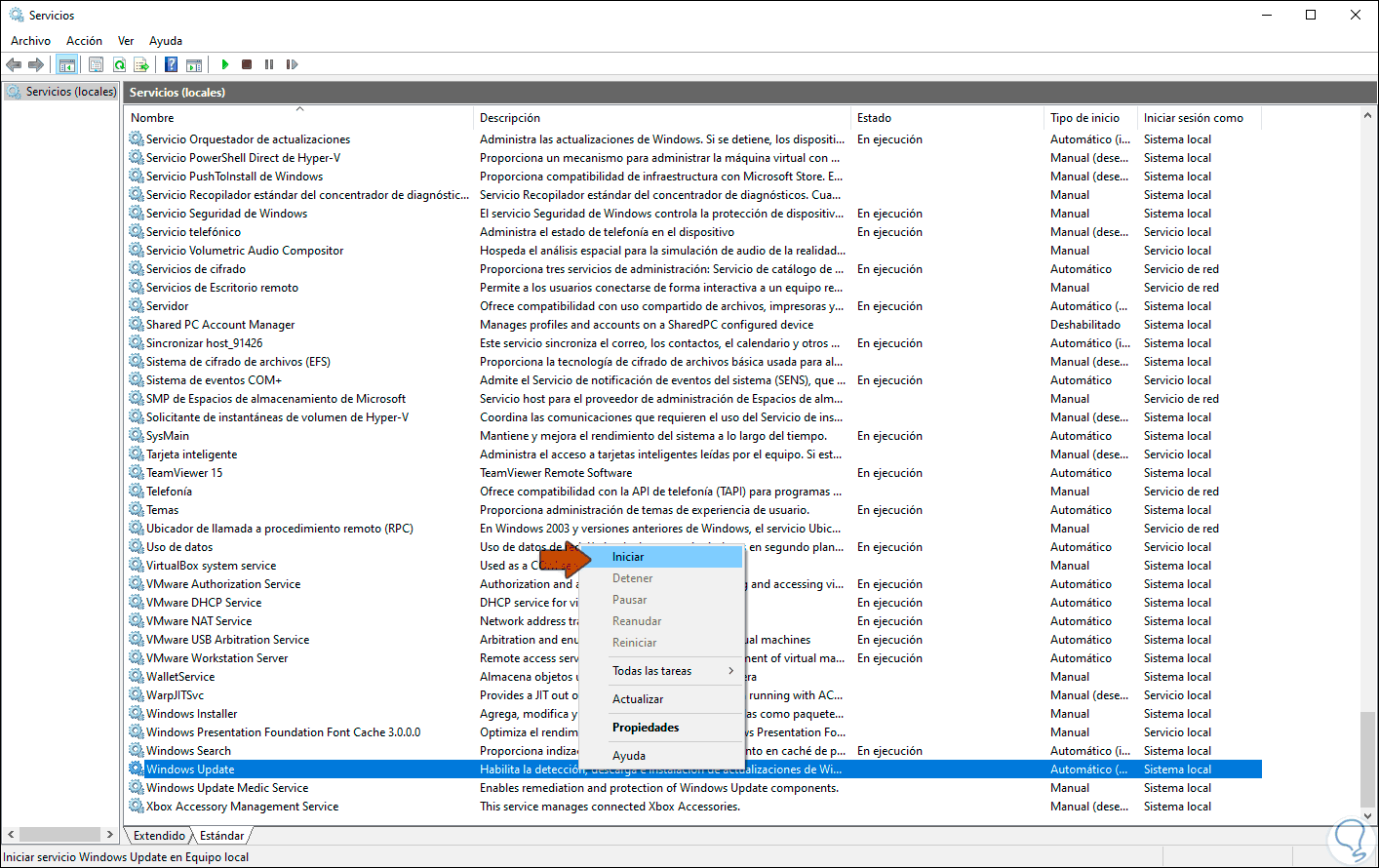Click the TeamViewer Remote Software description
Image resolution: width=1379 pixels, height=868 pixels.
556,473
